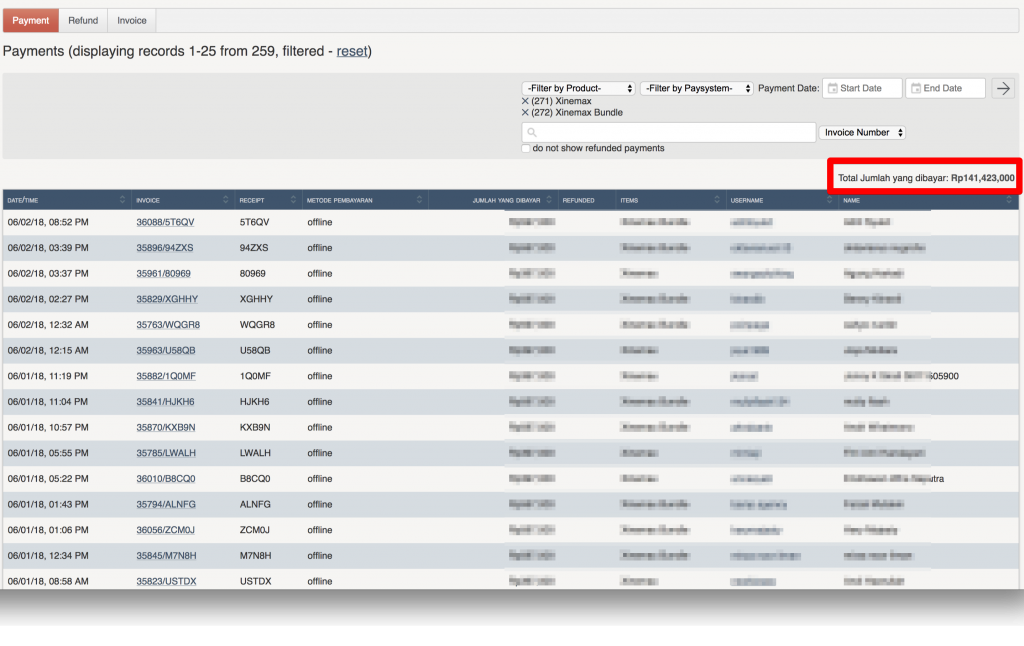Select the 06/01/18, 11:19 PM date cell

48,376
